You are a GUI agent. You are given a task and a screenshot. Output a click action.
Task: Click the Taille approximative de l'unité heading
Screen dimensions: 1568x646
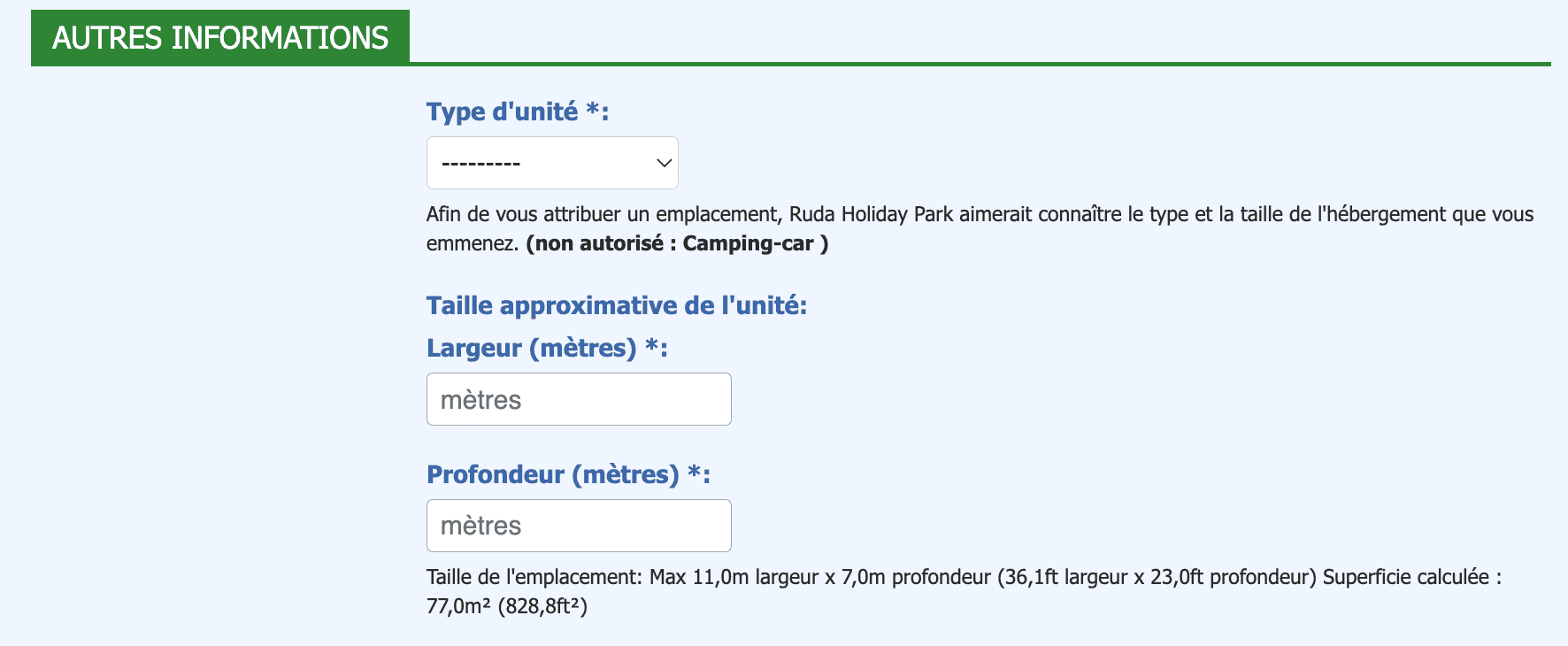coord(617,305)
